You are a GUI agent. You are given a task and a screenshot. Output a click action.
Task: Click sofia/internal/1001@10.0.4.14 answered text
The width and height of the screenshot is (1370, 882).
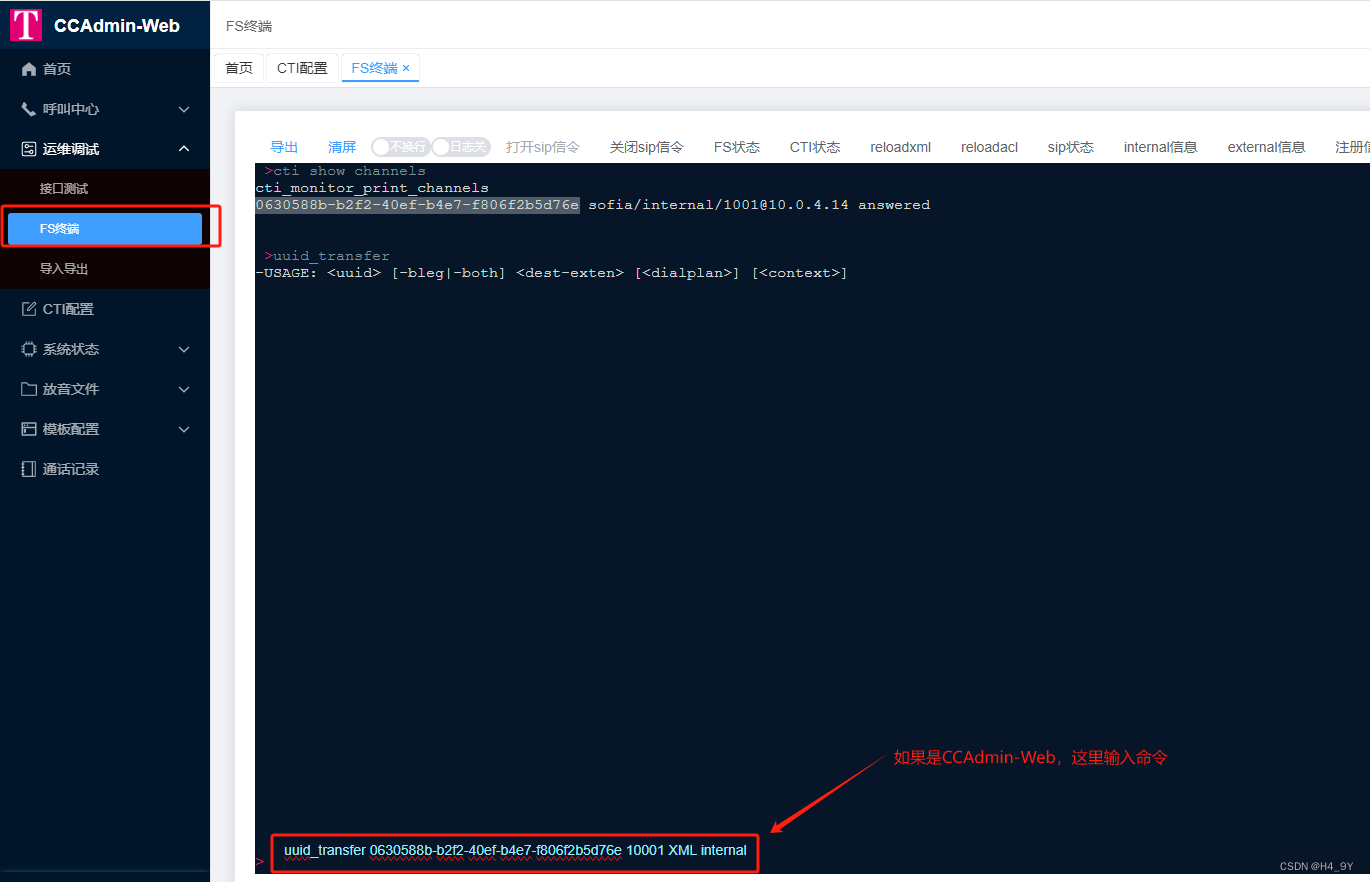(759, 205)
